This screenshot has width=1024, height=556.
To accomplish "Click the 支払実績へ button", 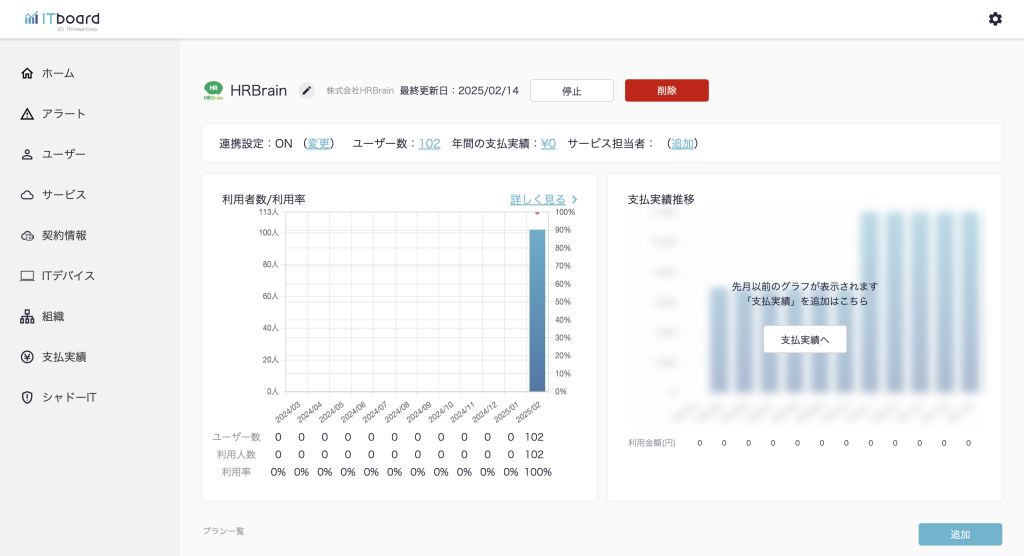I will [804, 339].
